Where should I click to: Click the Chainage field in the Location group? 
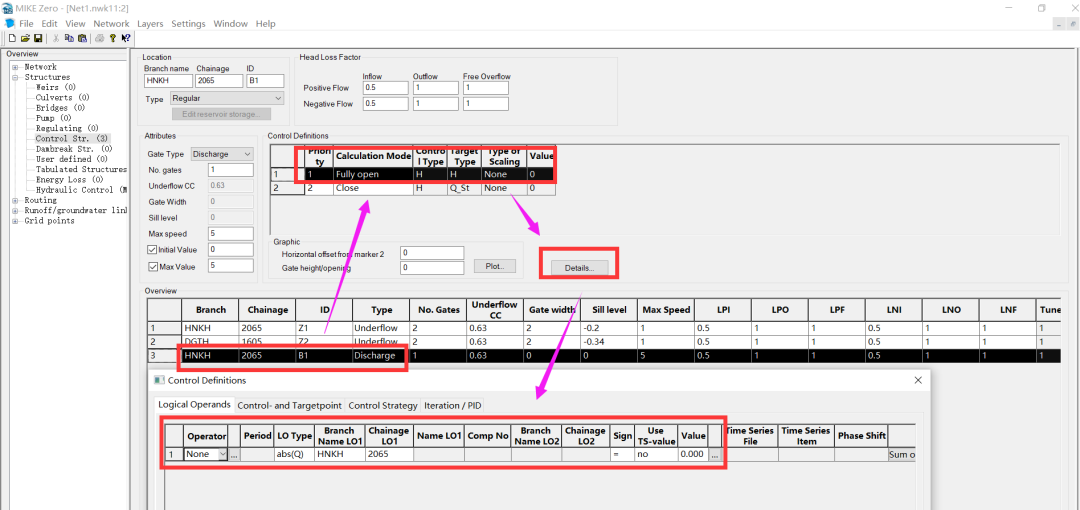220,81
